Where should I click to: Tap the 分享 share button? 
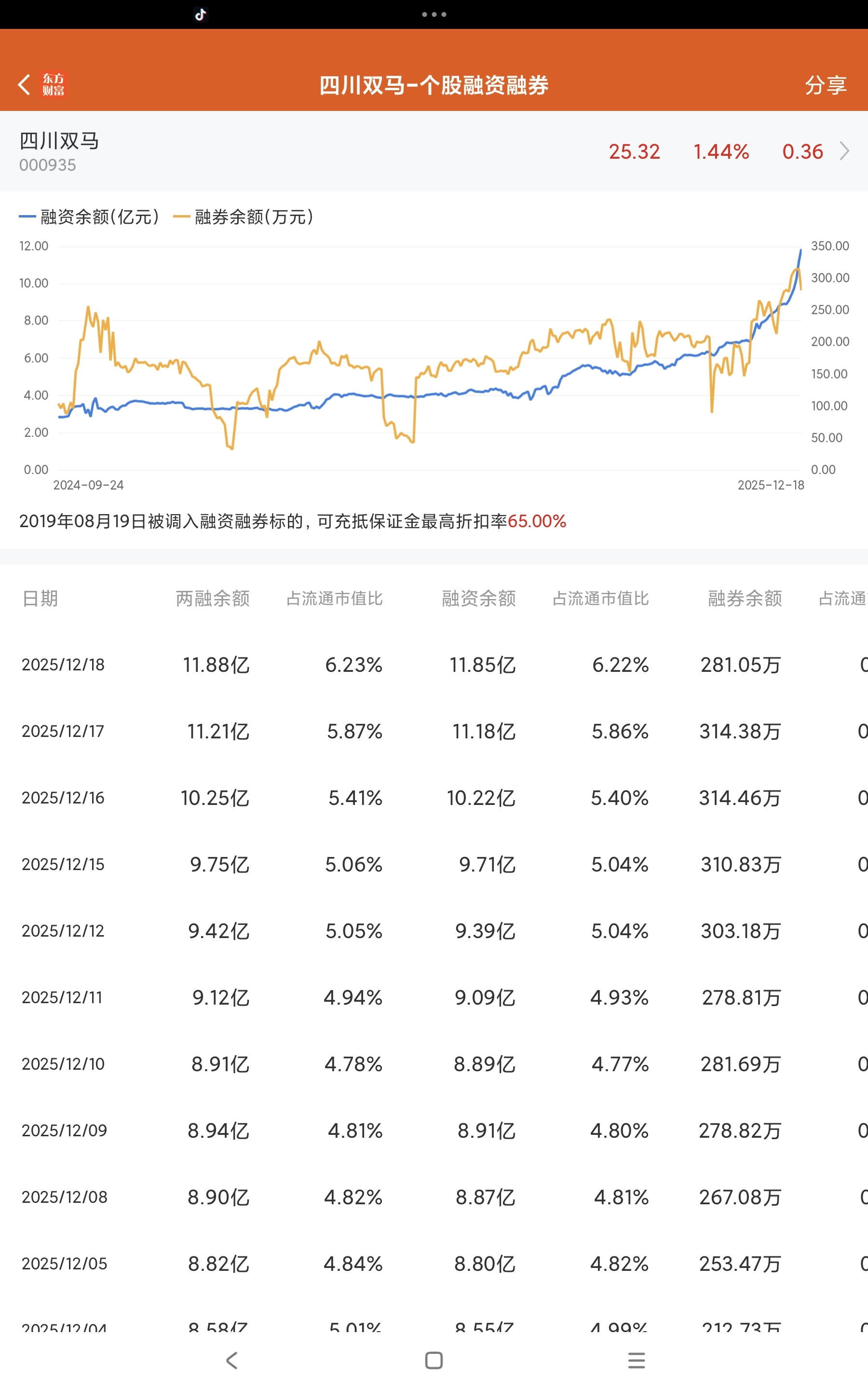pos(825,85)
